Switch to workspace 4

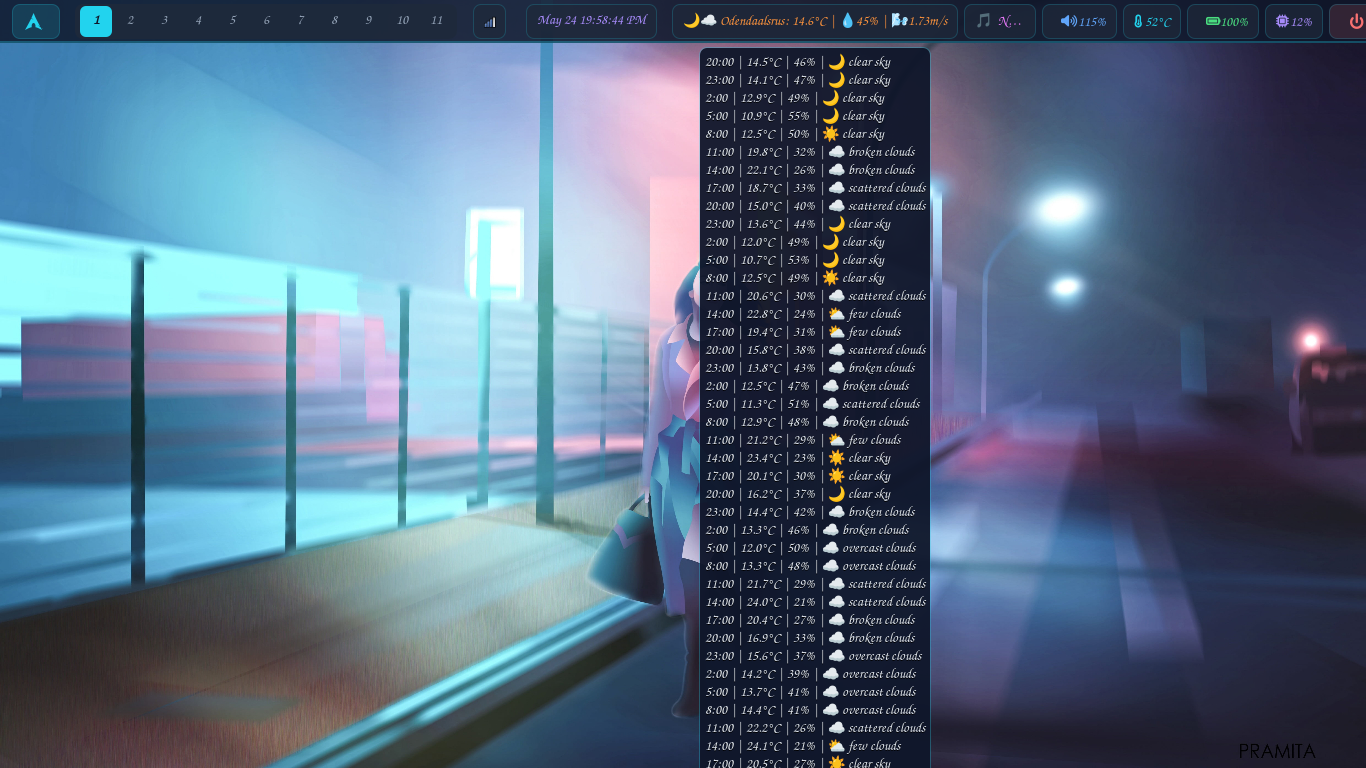(x=198, y=21)
